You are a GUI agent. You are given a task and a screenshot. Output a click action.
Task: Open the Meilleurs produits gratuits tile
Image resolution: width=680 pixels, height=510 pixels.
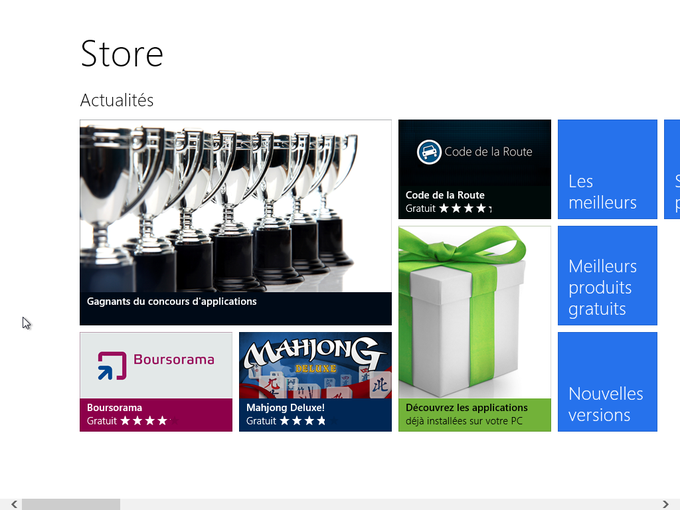607,275
